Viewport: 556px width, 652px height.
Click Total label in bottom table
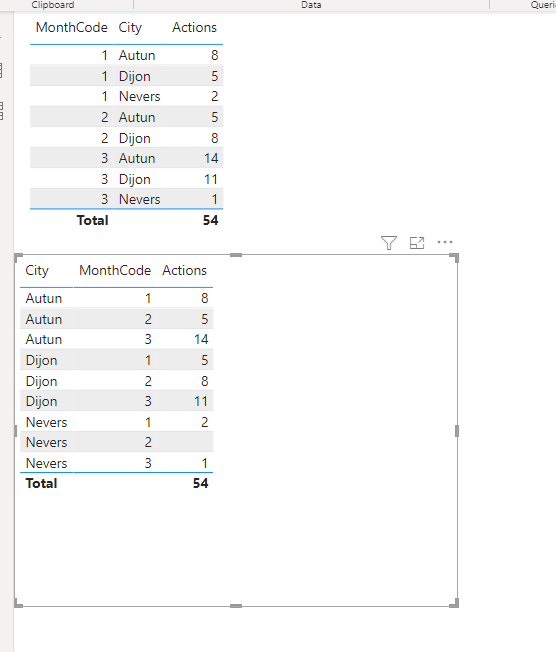[41, 484]
